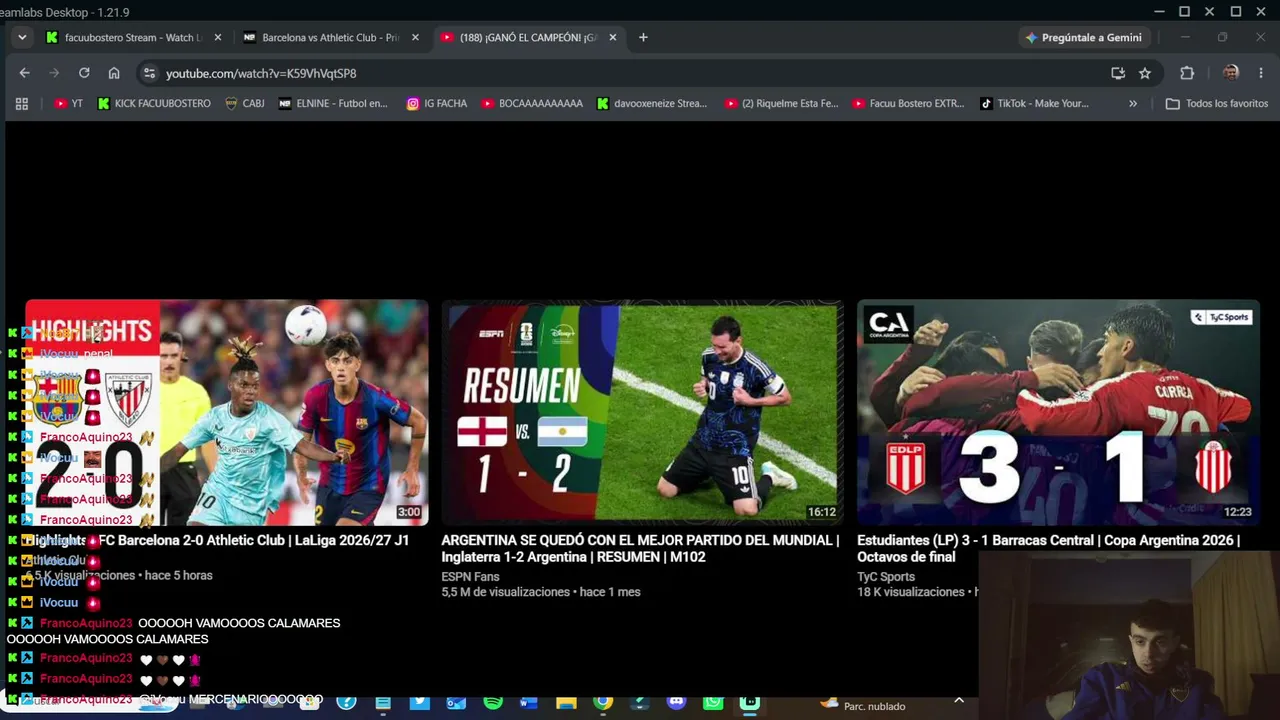Open the davooxeneize Stream bookmark
1280x720 pixels.
click(x=652, y=103)
